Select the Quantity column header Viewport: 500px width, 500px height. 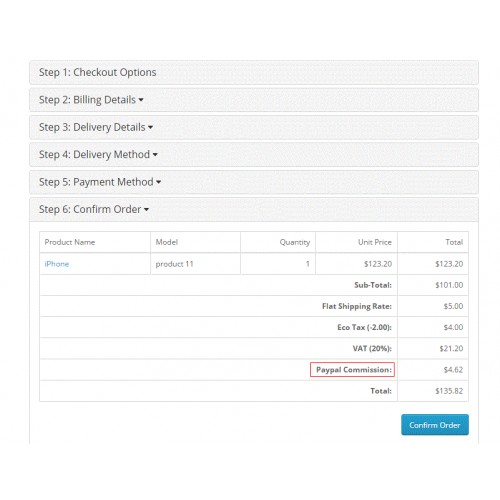tap(295, 242)
